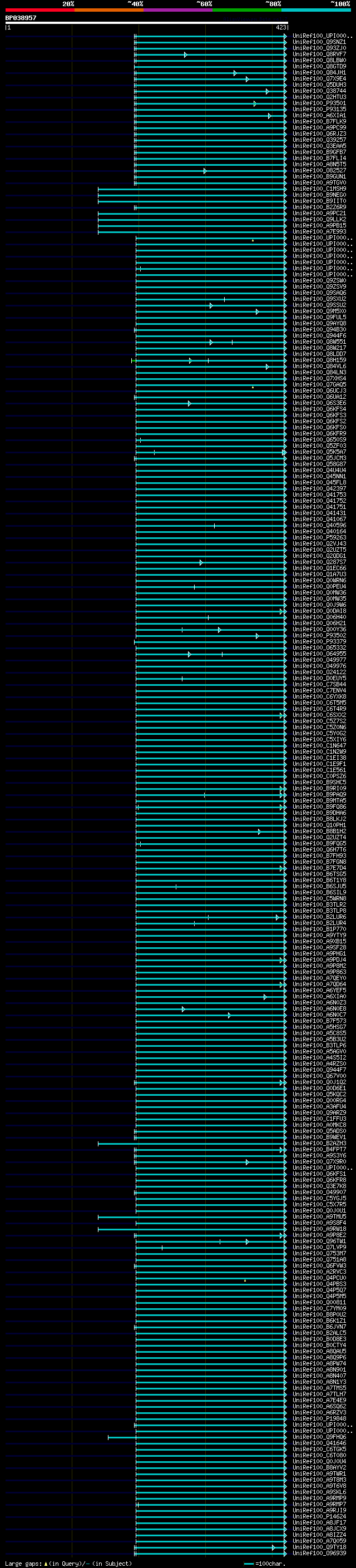This screenshot has width=356, height=1568.
Task: Click hit label UniRef100_B2LUR6
Action: click(x=319, y=917)
